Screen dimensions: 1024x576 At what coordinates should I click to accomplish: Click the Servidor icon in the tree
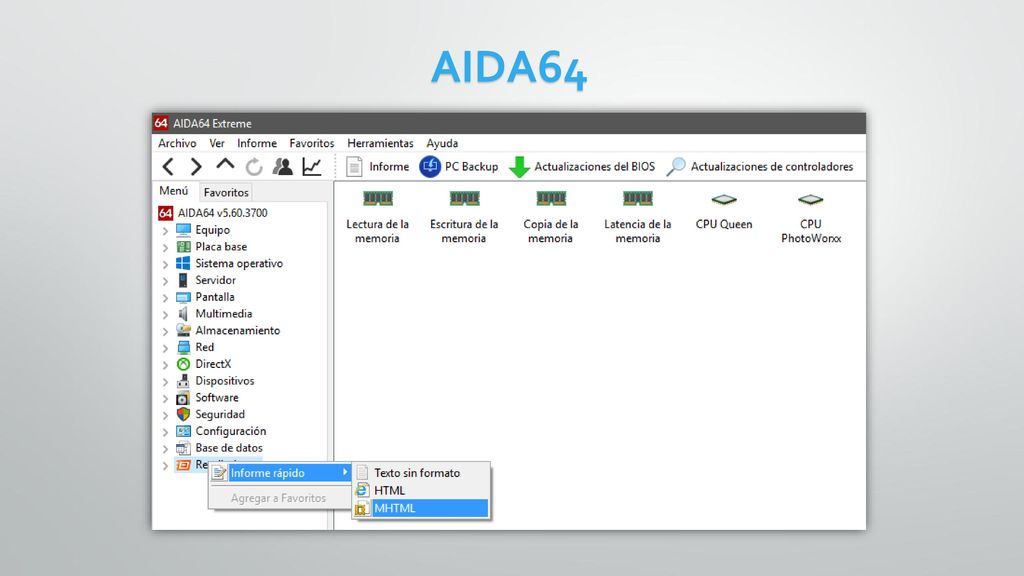pos(184,280)
